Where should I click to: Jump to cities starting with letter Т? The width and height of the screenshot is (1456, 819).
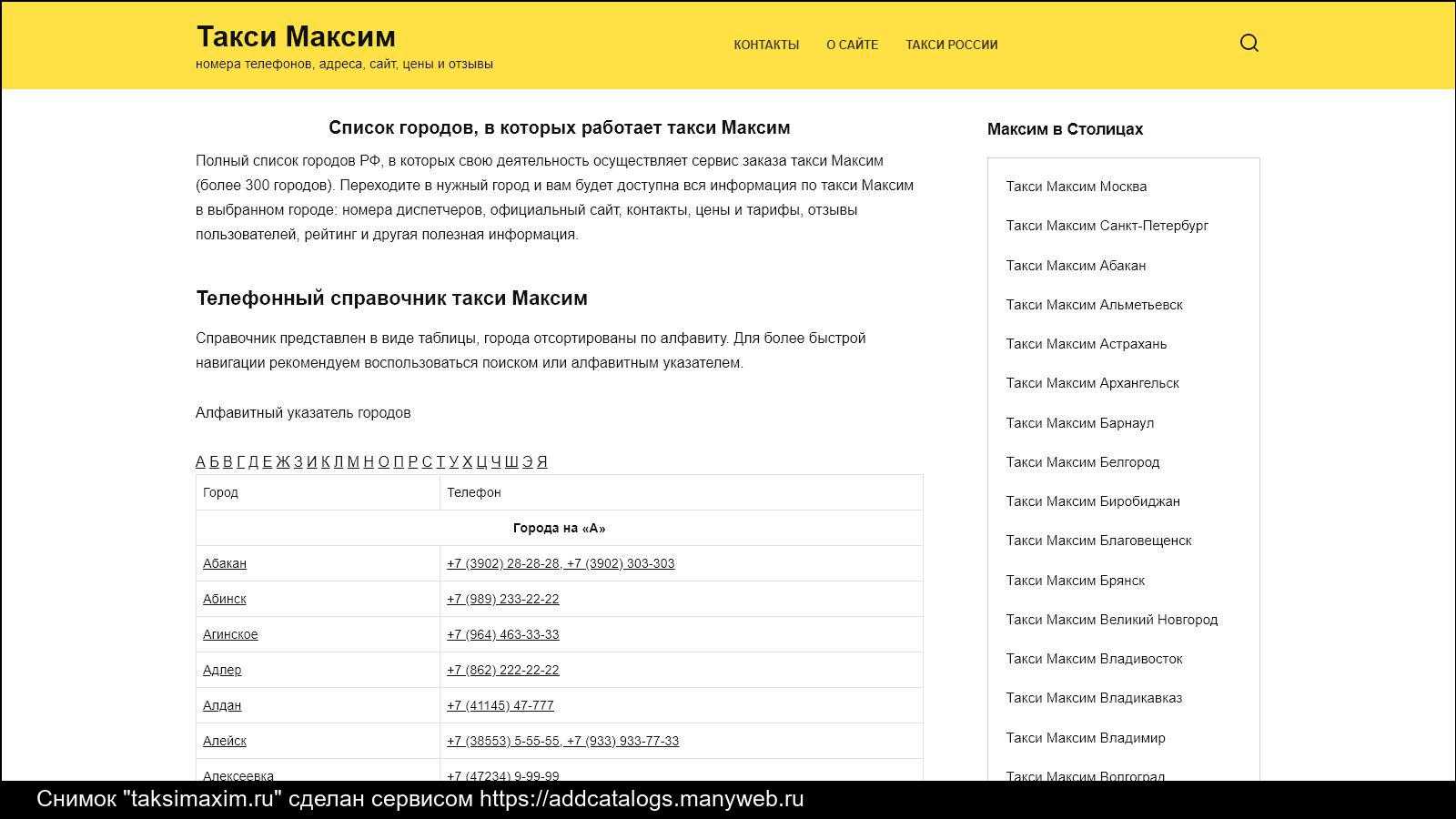(x=440, y=461)
